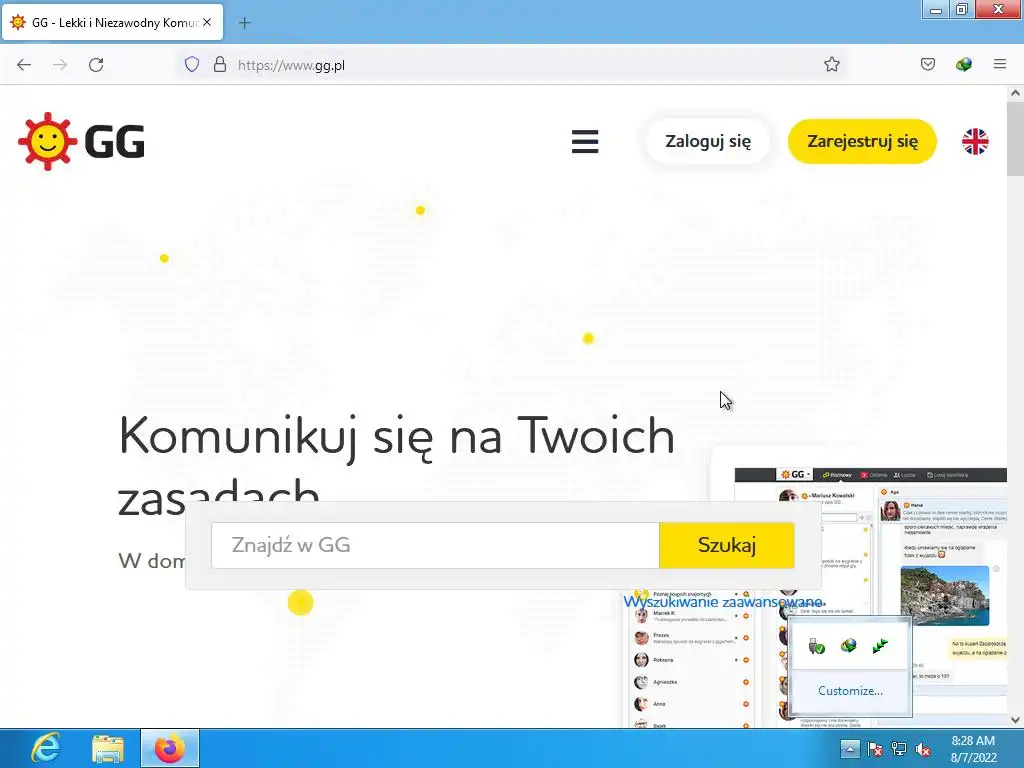Switch language via UK flag icon
1024x768 pixels.
tap(974, 141)
